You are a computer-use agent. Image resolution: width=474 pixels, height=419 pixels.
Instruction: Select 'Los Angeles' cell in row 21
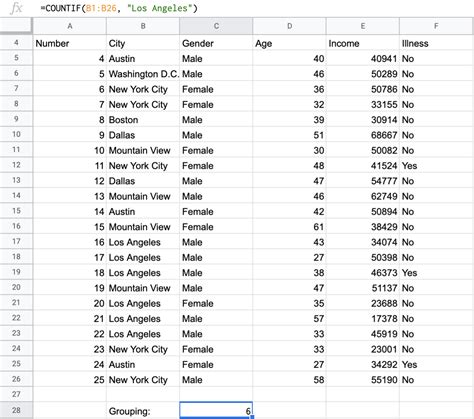click(x=143, y=303)
